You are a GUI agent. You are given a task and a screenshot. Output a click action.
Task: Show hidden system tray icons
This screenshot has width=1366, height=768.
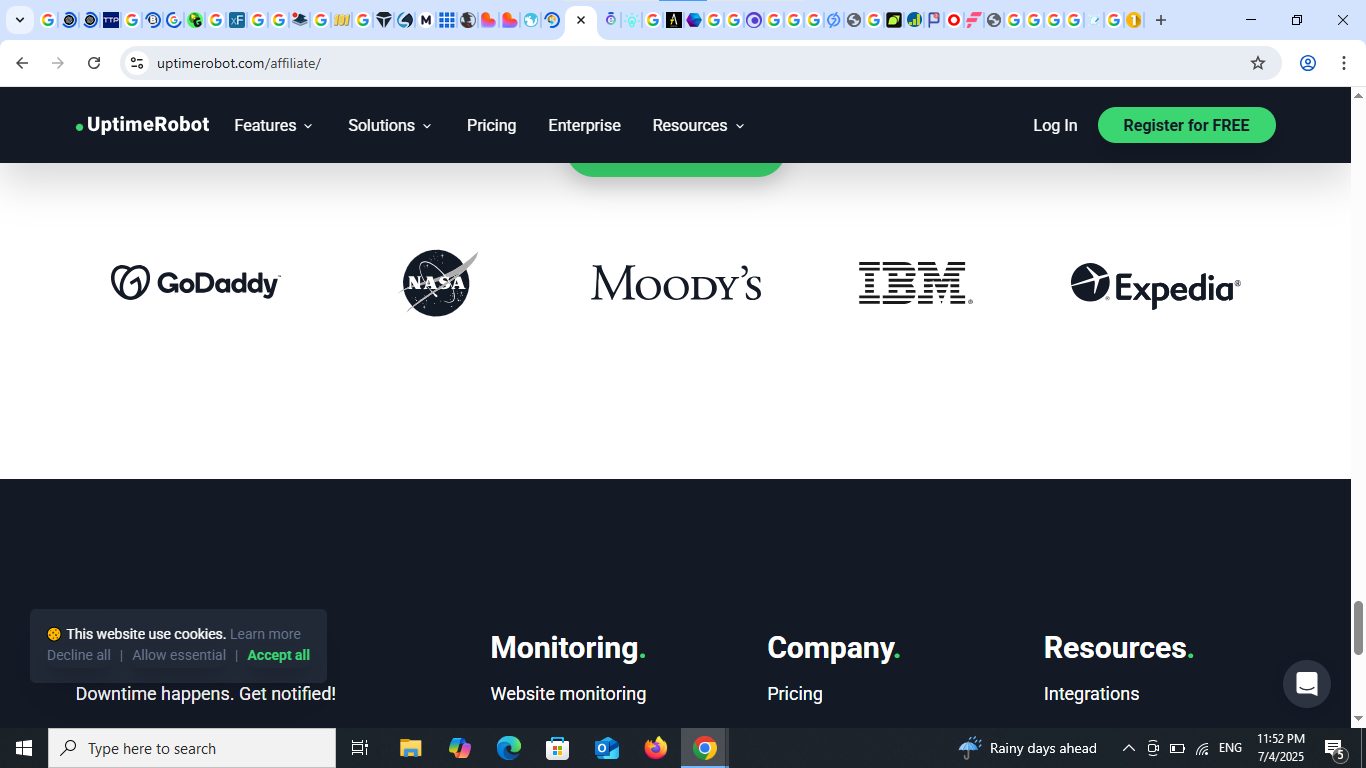(x=1129, y=748)
